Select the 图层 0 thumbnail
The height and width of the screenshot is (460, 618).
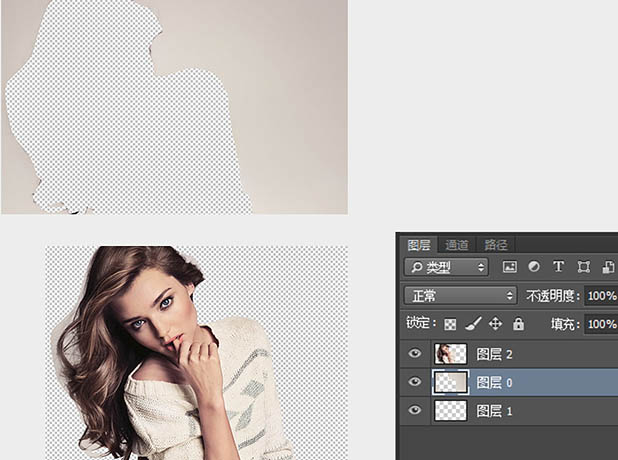pos(450,382)
